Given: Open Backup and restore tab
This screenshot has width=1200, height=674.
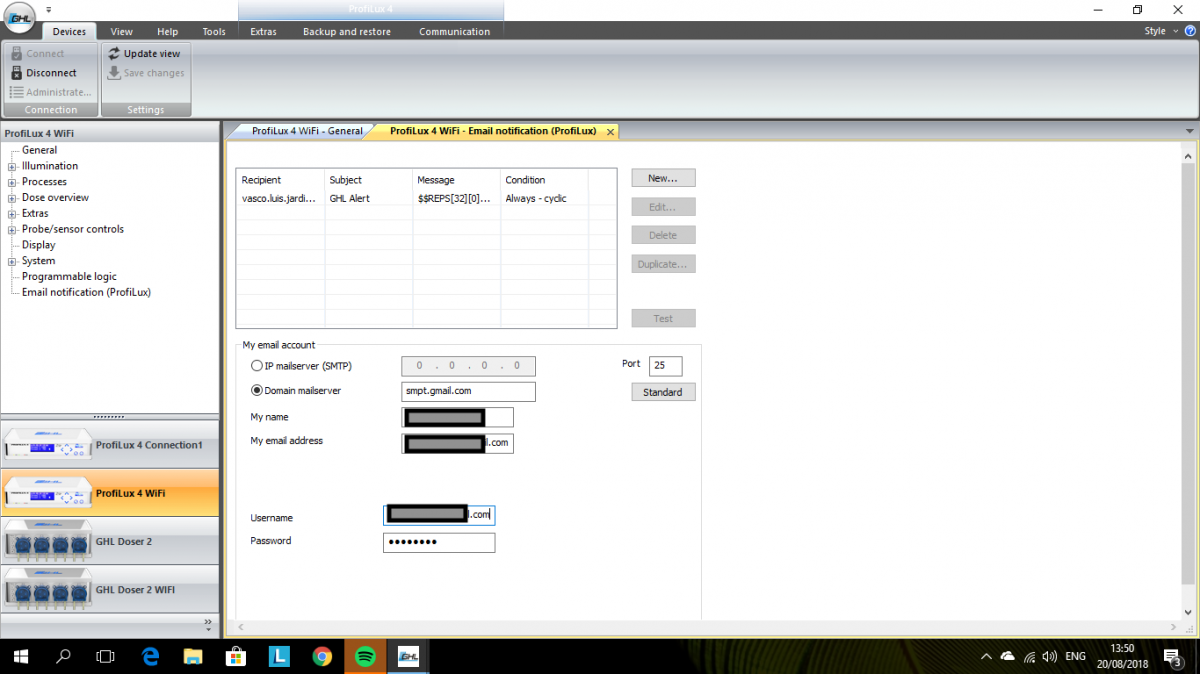Looking at the screenshot, I should tap(347, 32).
